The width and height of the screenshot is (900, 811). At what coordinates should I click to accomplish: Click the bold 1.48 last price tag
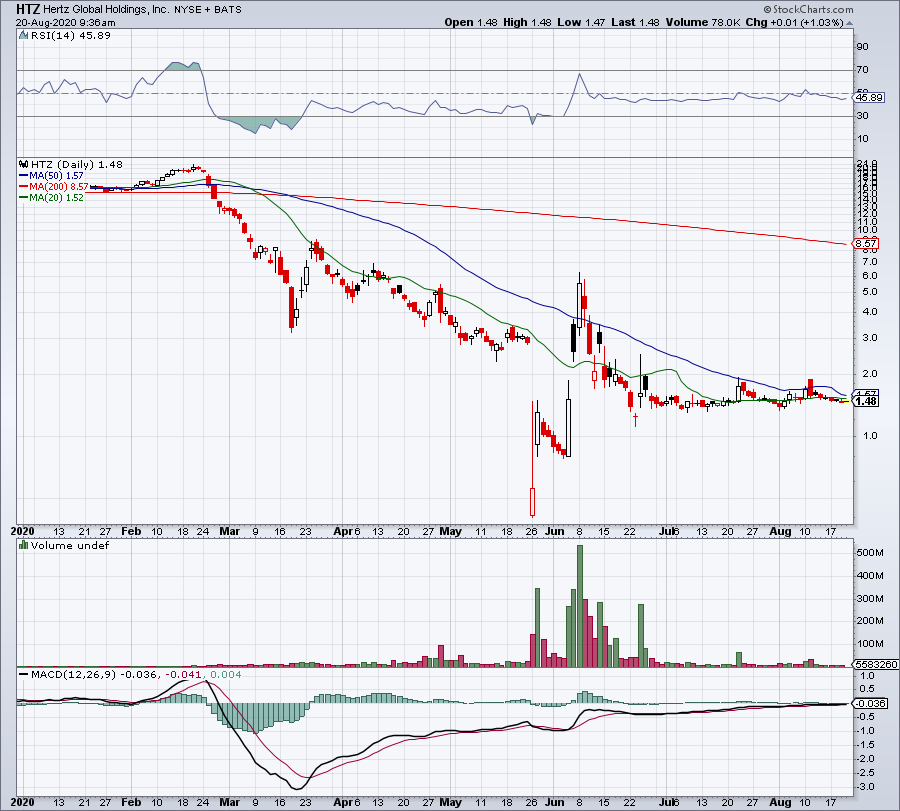click(866, 401)
